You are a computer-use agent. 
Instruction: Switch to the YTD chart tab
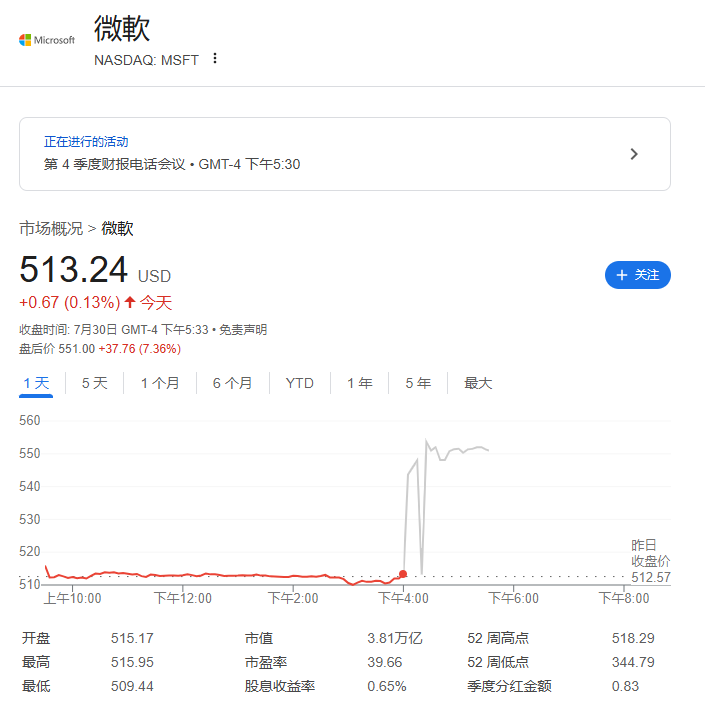(x=300, y=383)
